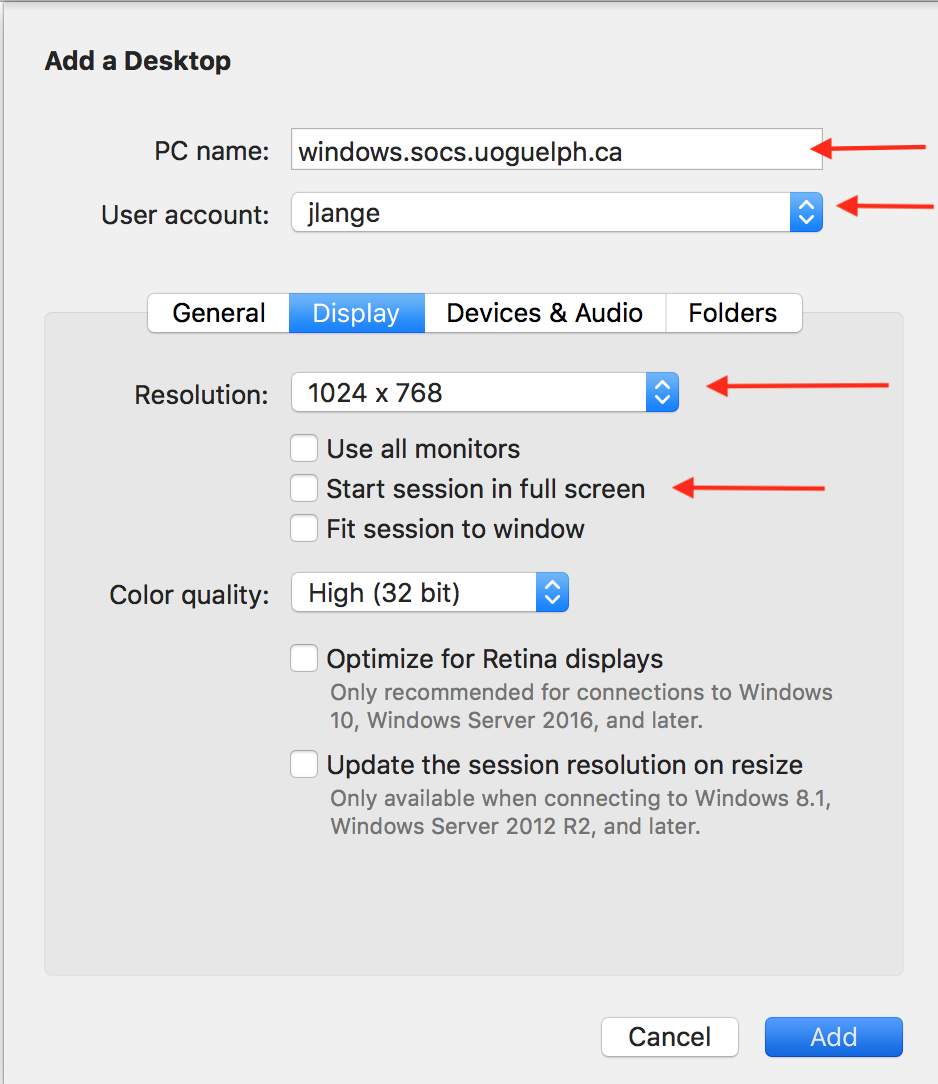
Task: Enable Optimize for Retina displays
Action: (304, 658)
